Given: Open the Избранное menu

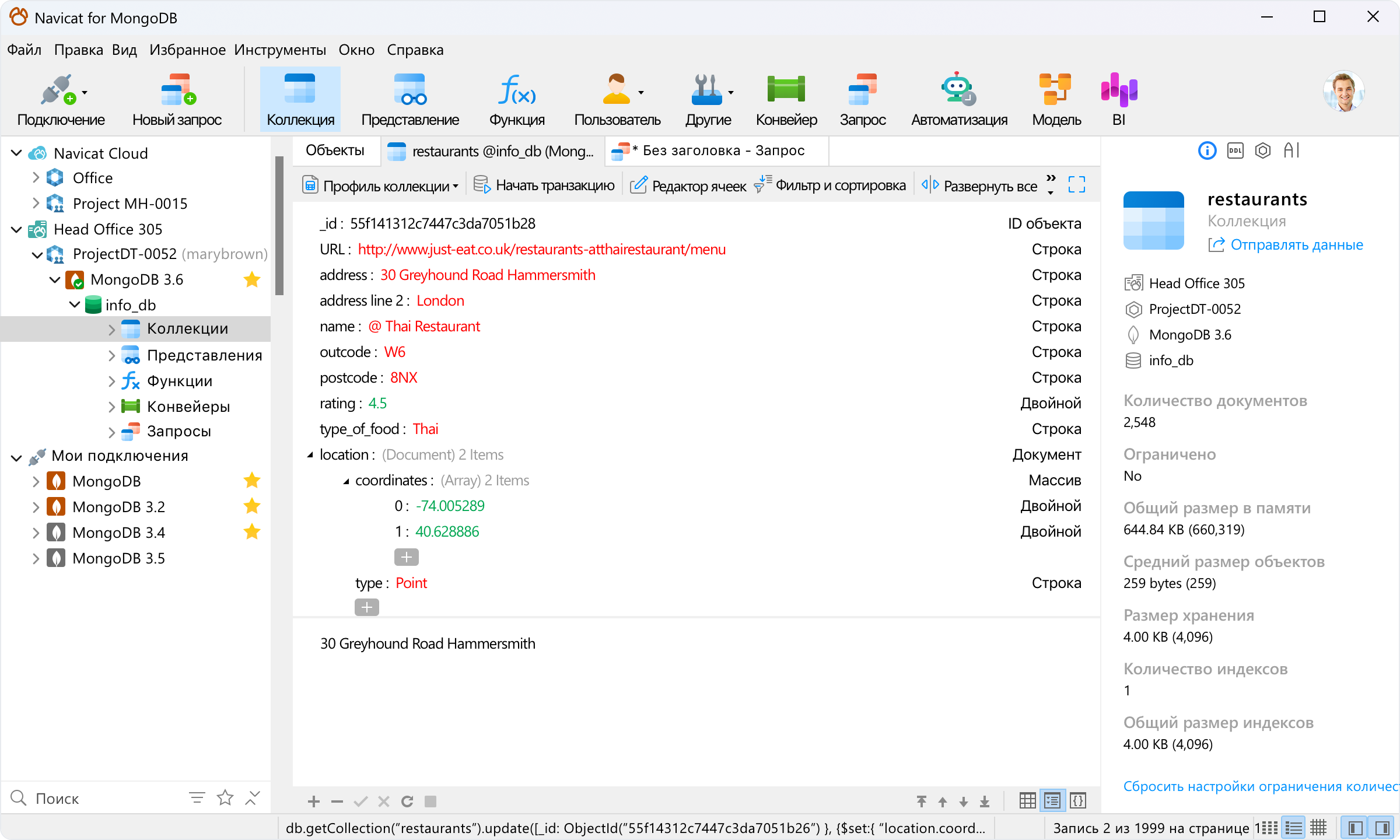Looking at the screenshot, I should tap(187, 50).
